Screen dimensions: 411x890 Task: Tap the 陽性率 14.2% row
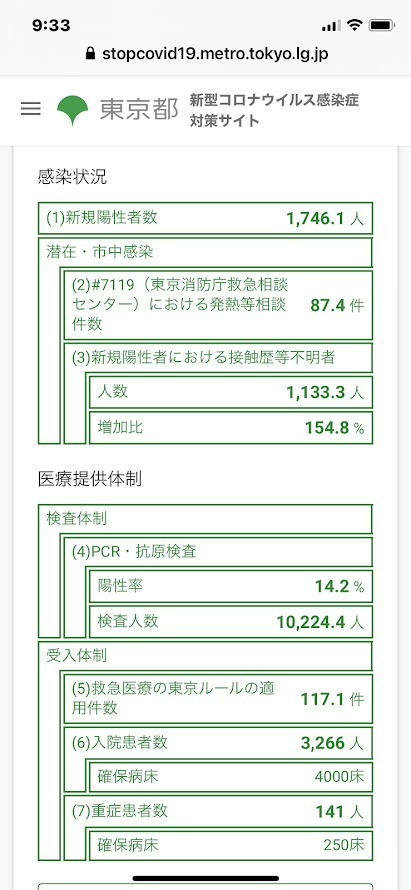coord(231,586)
